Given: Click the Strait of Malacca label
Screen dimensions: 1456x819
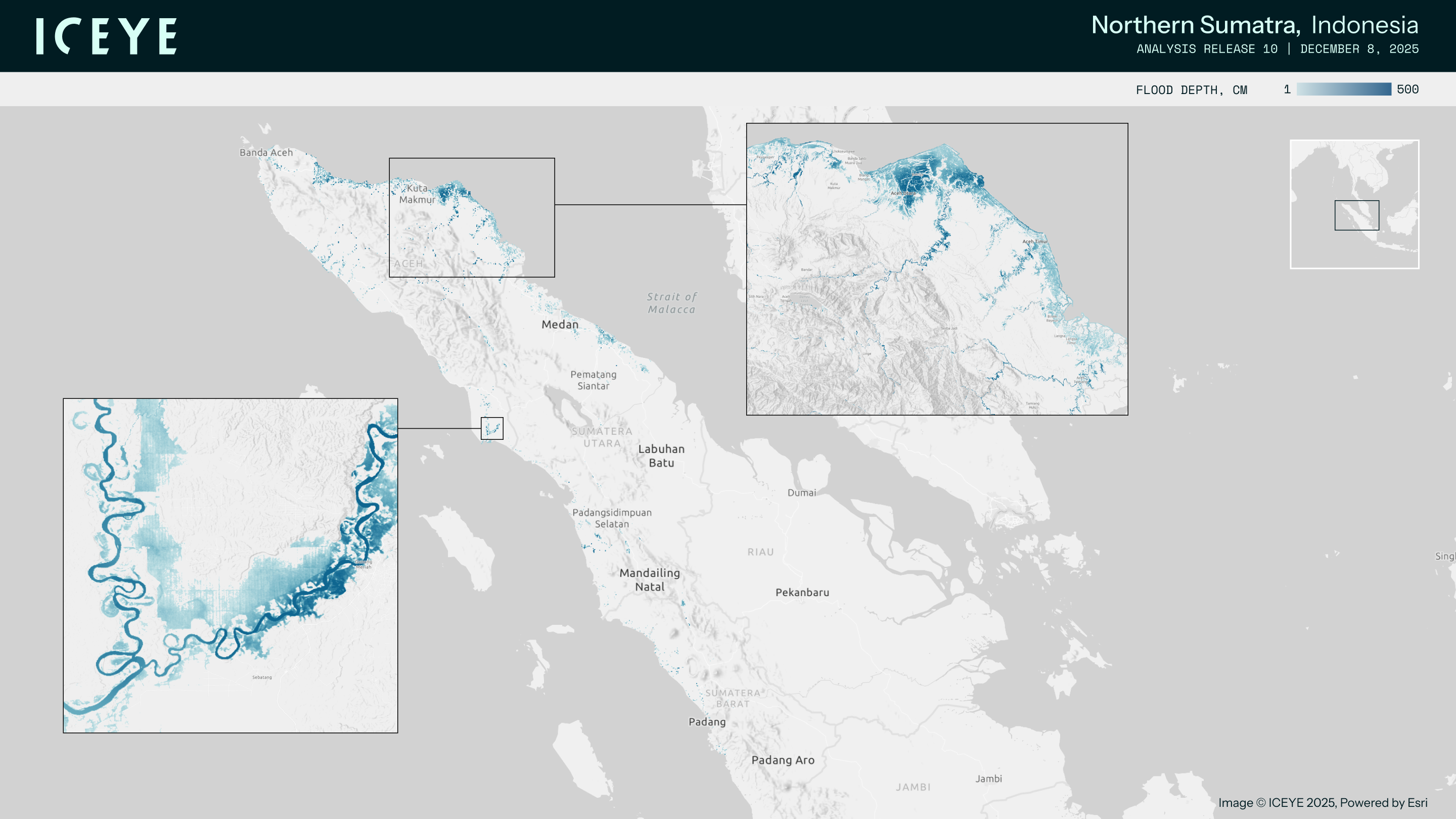Looking at the screenshot, I should click(671, 303).
